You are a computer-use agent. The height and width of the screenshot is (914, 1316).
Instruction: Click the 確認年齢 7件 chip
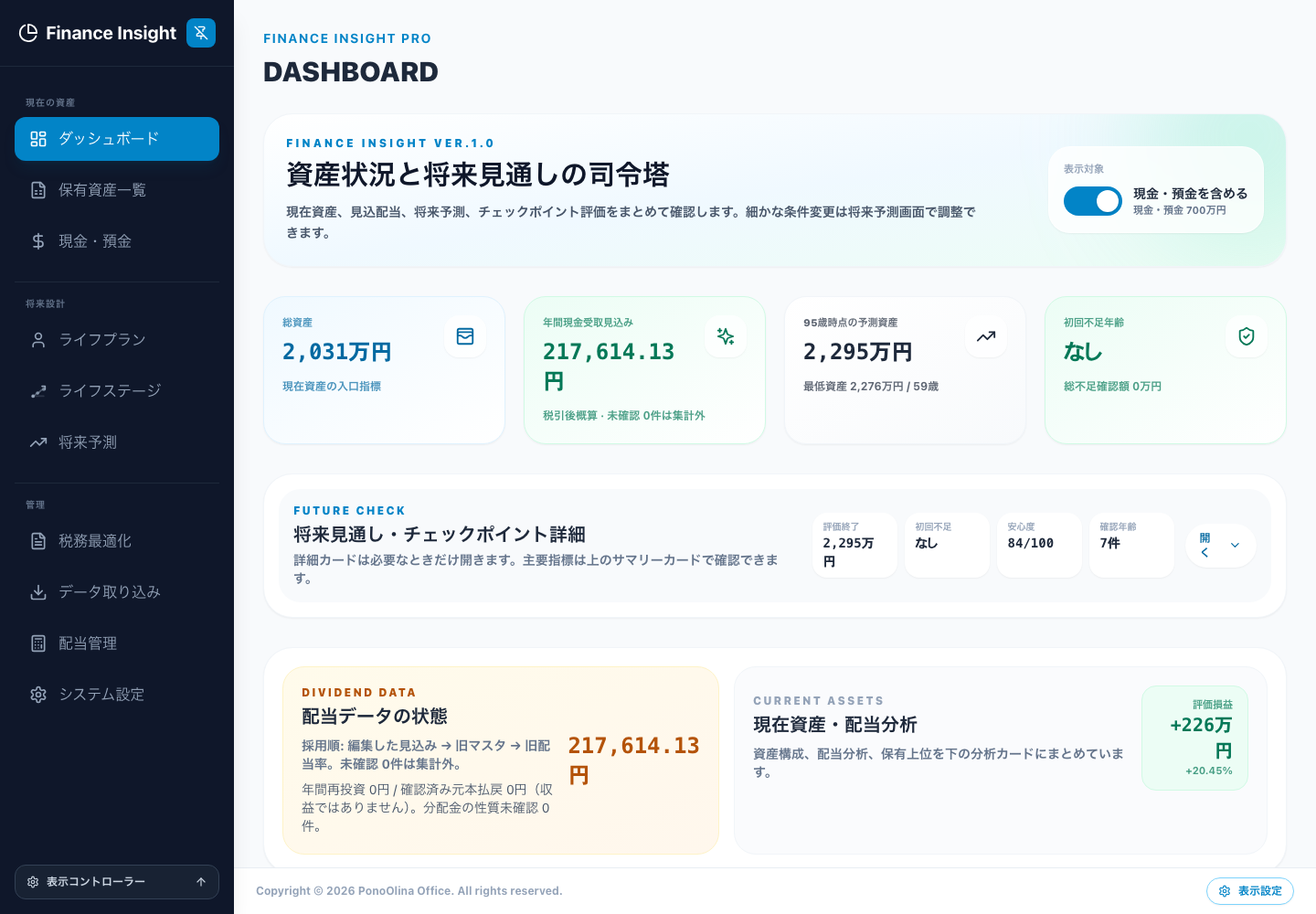(1131, 545)
